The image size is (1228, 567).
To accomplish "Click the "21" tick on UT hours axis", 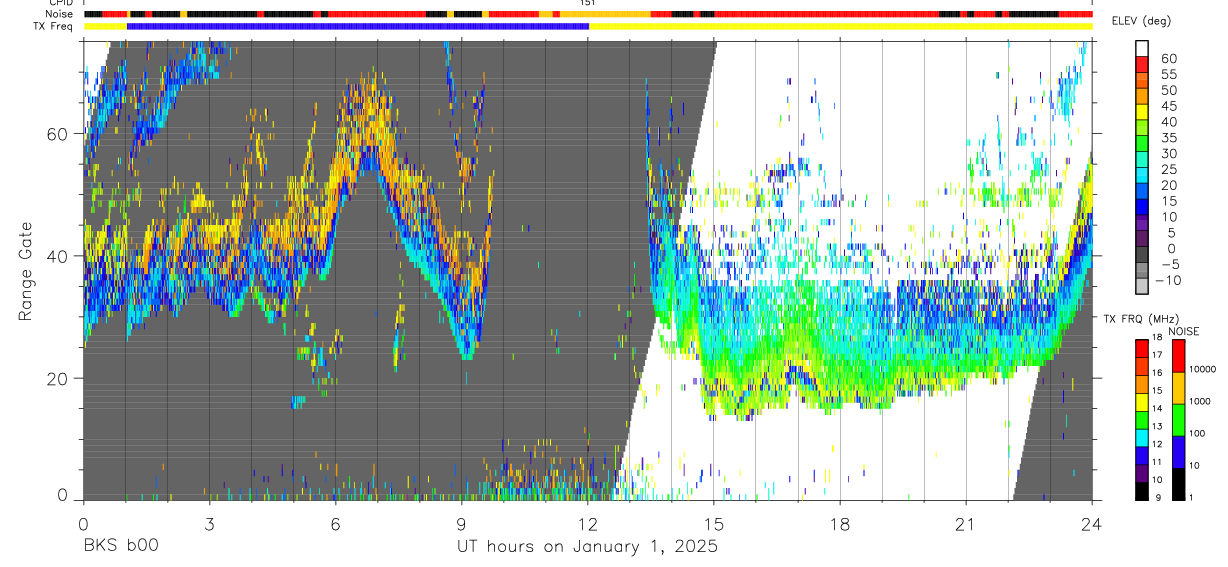I will (x=966, y=523).
